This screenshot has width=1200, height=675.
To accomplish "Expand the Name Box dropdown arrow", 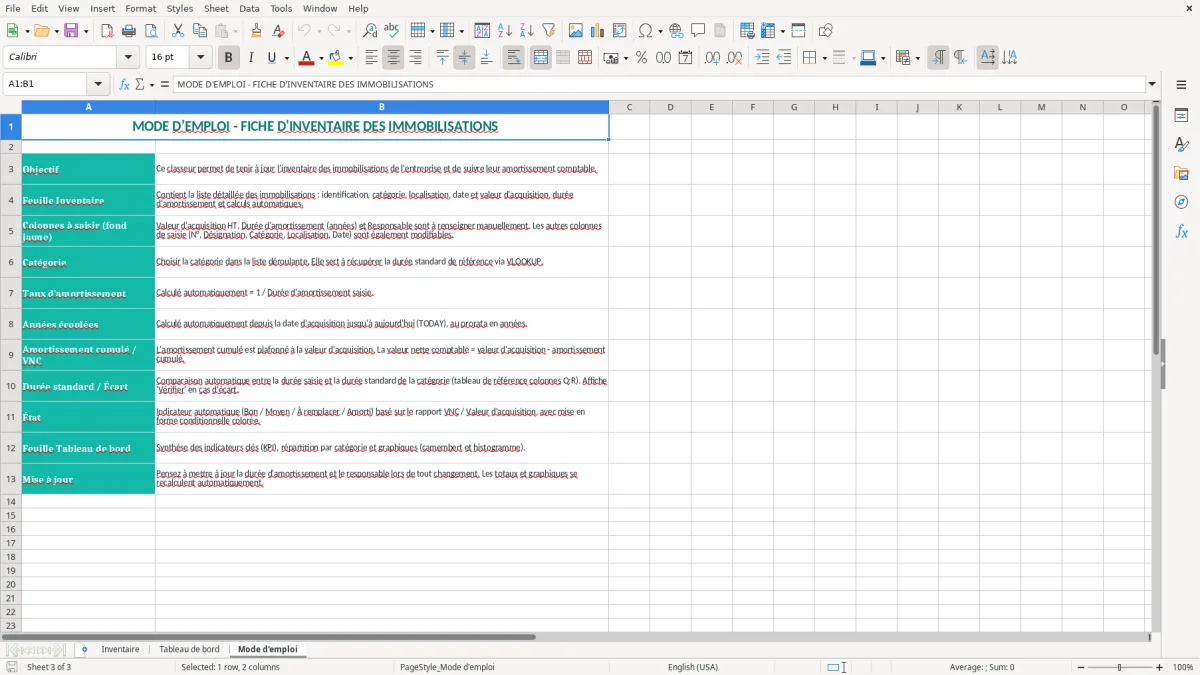I will (98, 85).
